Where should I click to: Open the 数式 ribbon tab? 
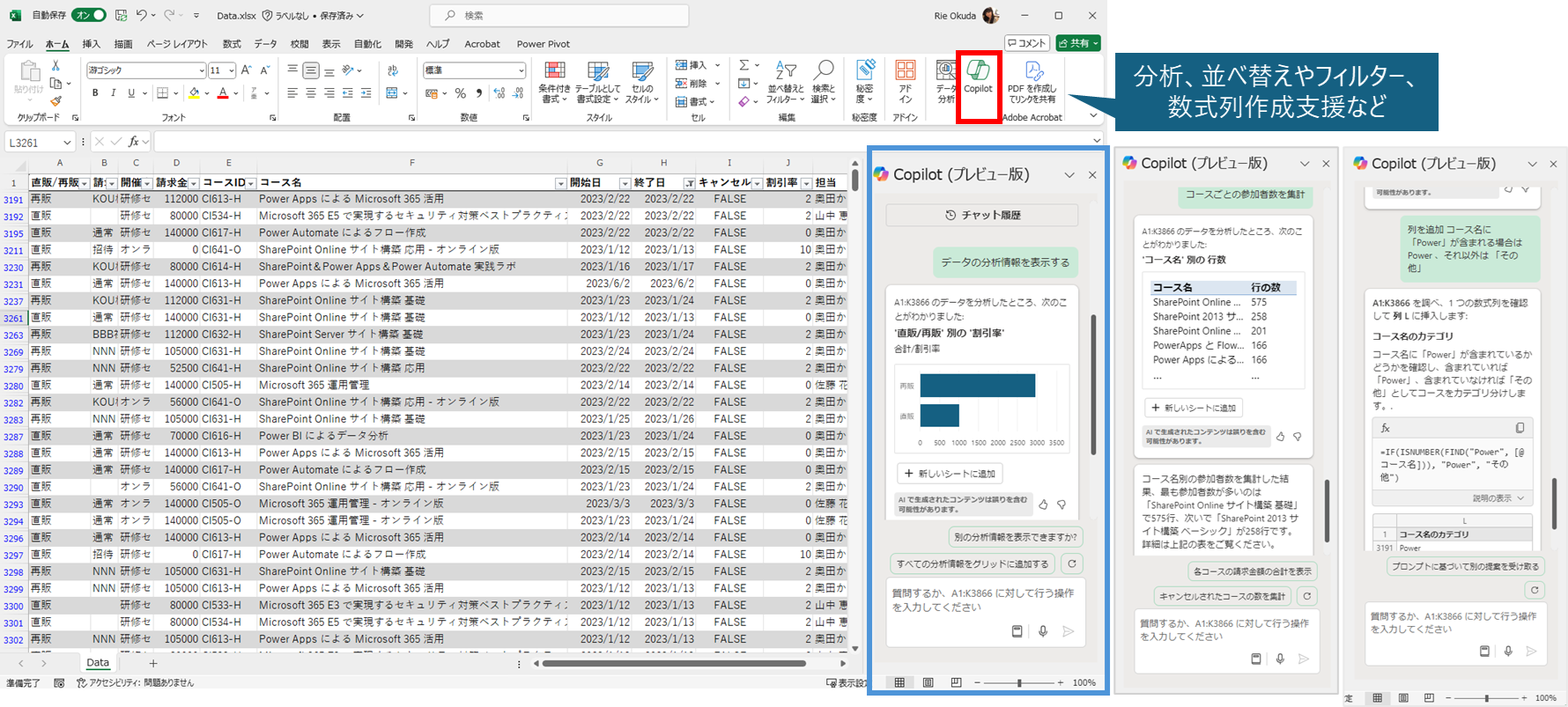click(232, 43)
